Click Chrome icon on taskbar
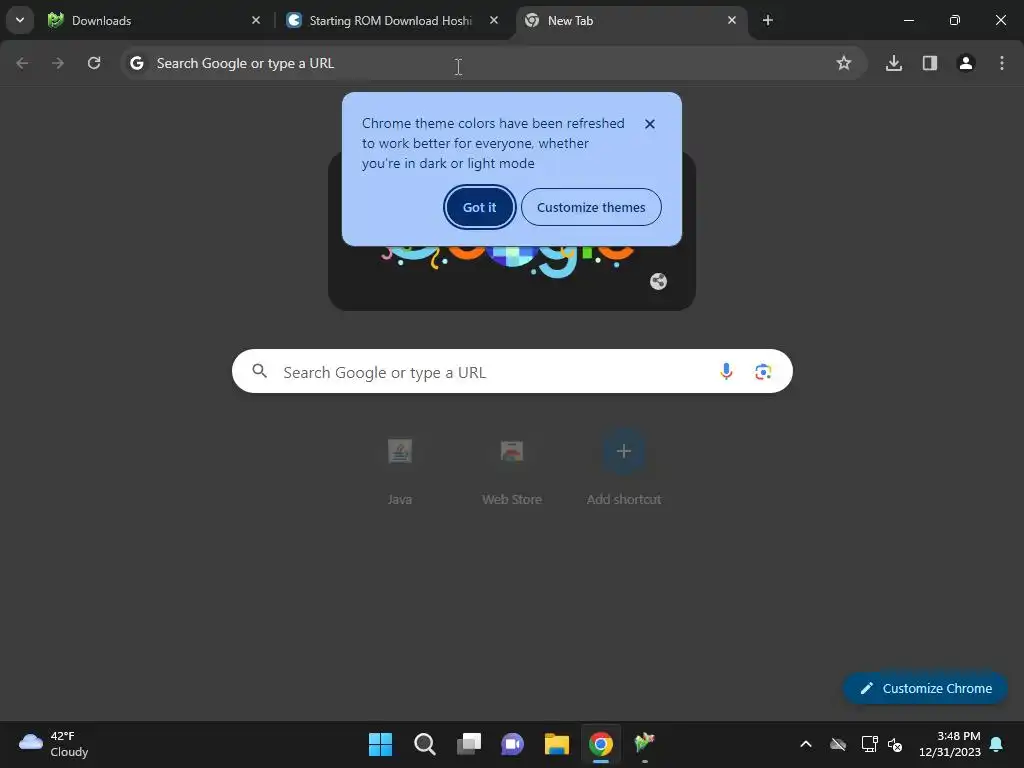 pyautogui.click(x=601, y=744)
